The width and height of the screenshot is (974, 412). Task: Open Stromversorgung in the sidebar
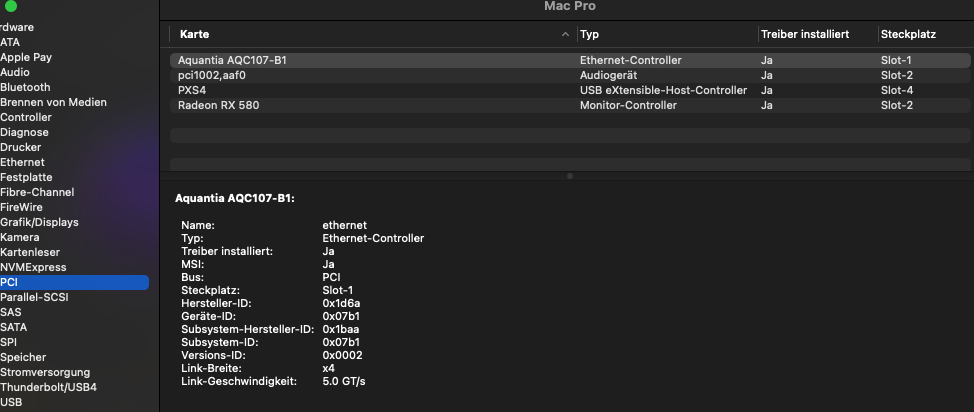click(x=45, y=372)
